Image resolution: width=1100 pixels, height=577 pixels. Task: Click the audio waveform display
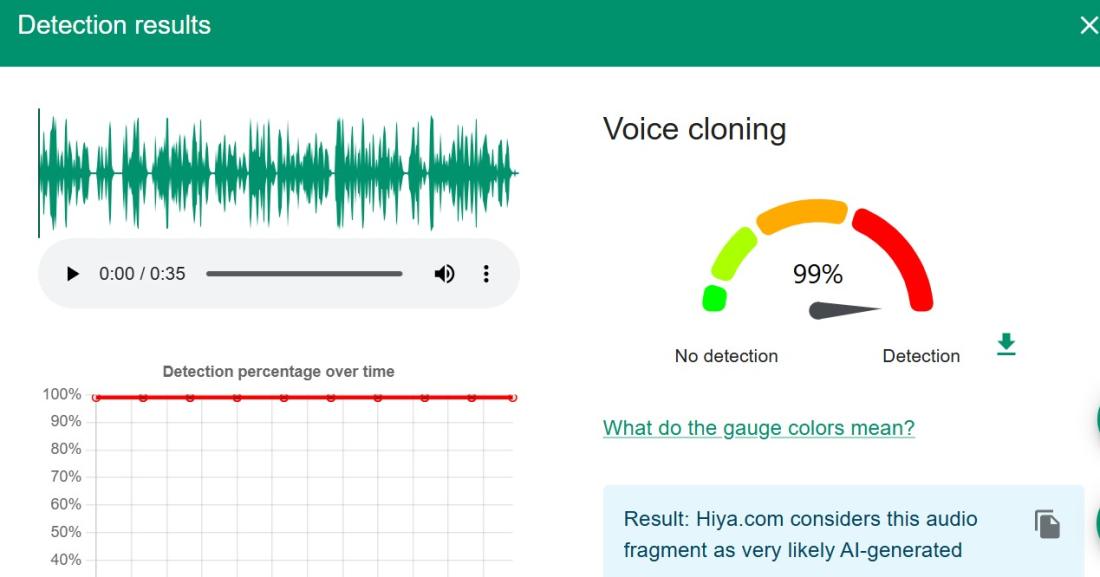279,173
